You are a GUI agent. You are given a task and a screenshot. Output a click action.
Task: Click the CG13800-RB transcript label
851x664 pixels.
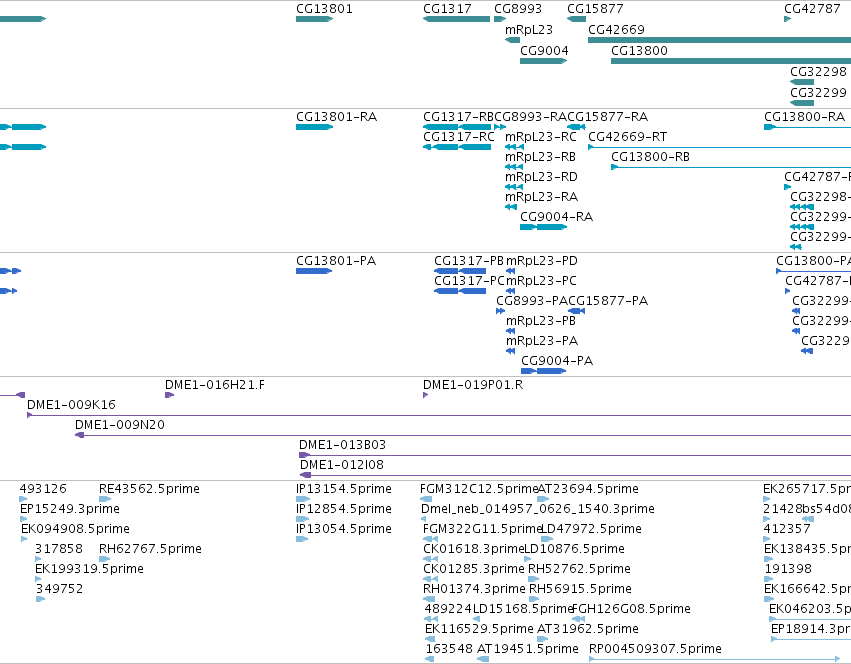point(650,157)
